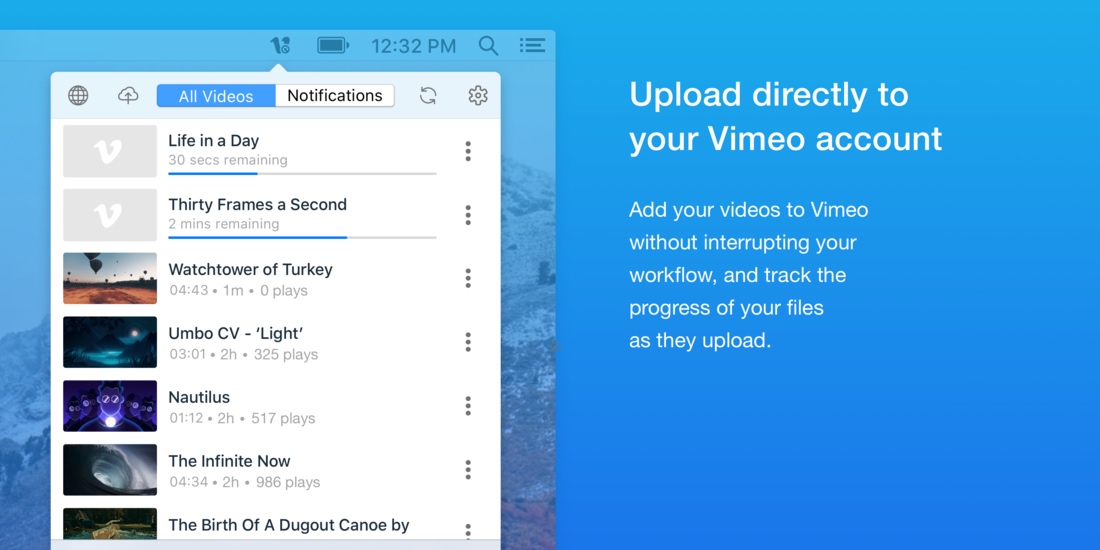
Task: Refresh the video list
Action: (x=428, y=95)
